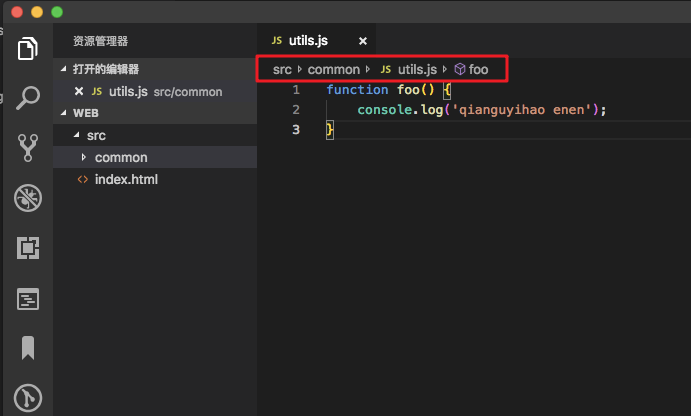Open the Explorer view in activity bar
The height and width of the screenshot is (416, 691).
pyautogui.click(x=27, y=48)
